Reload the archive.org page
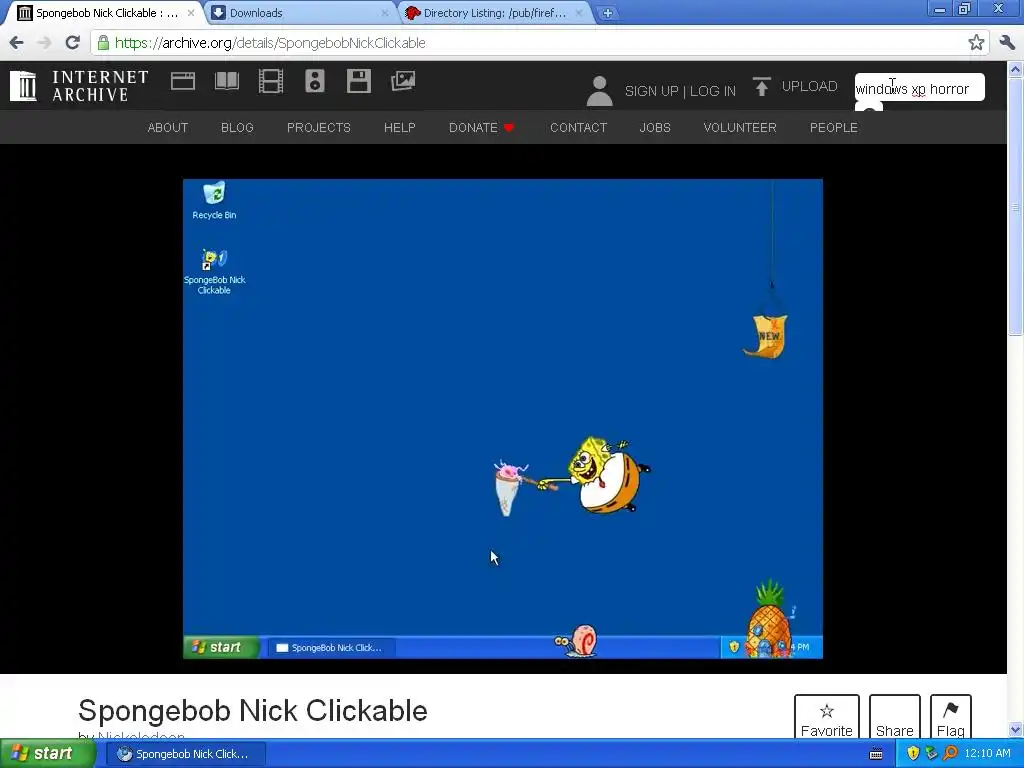Screen dimensions: 1024x768 tap(72, 42)
